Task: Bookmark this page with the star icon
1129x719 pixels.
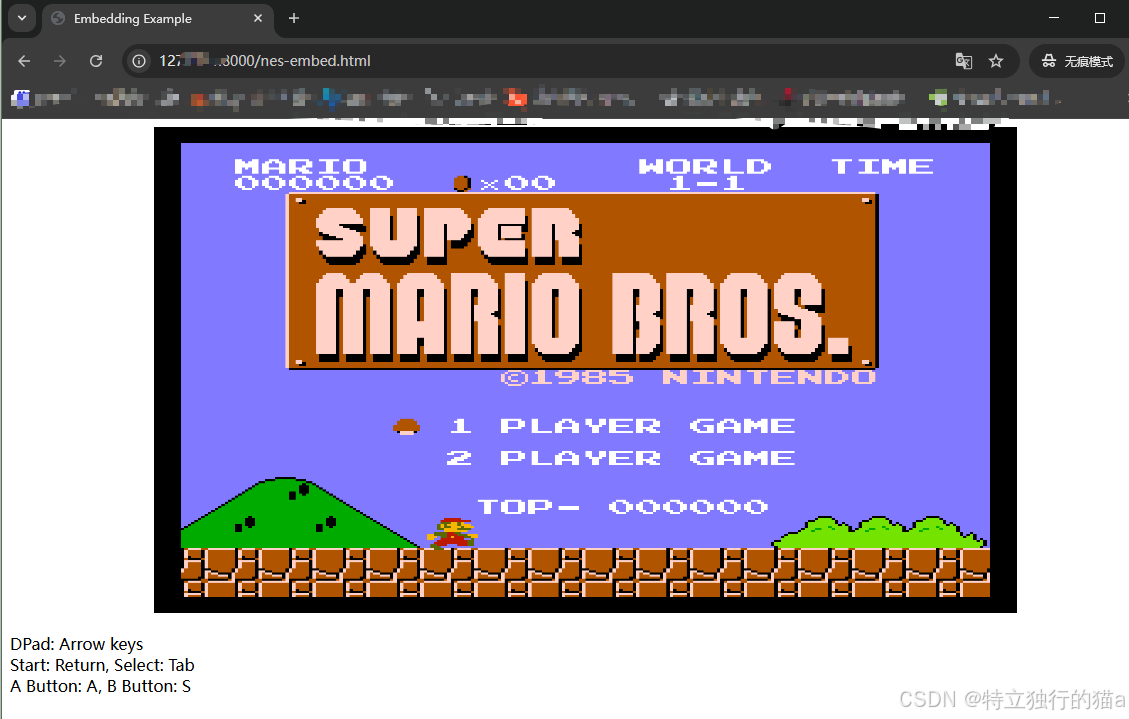Action: (x=996, y=61)
